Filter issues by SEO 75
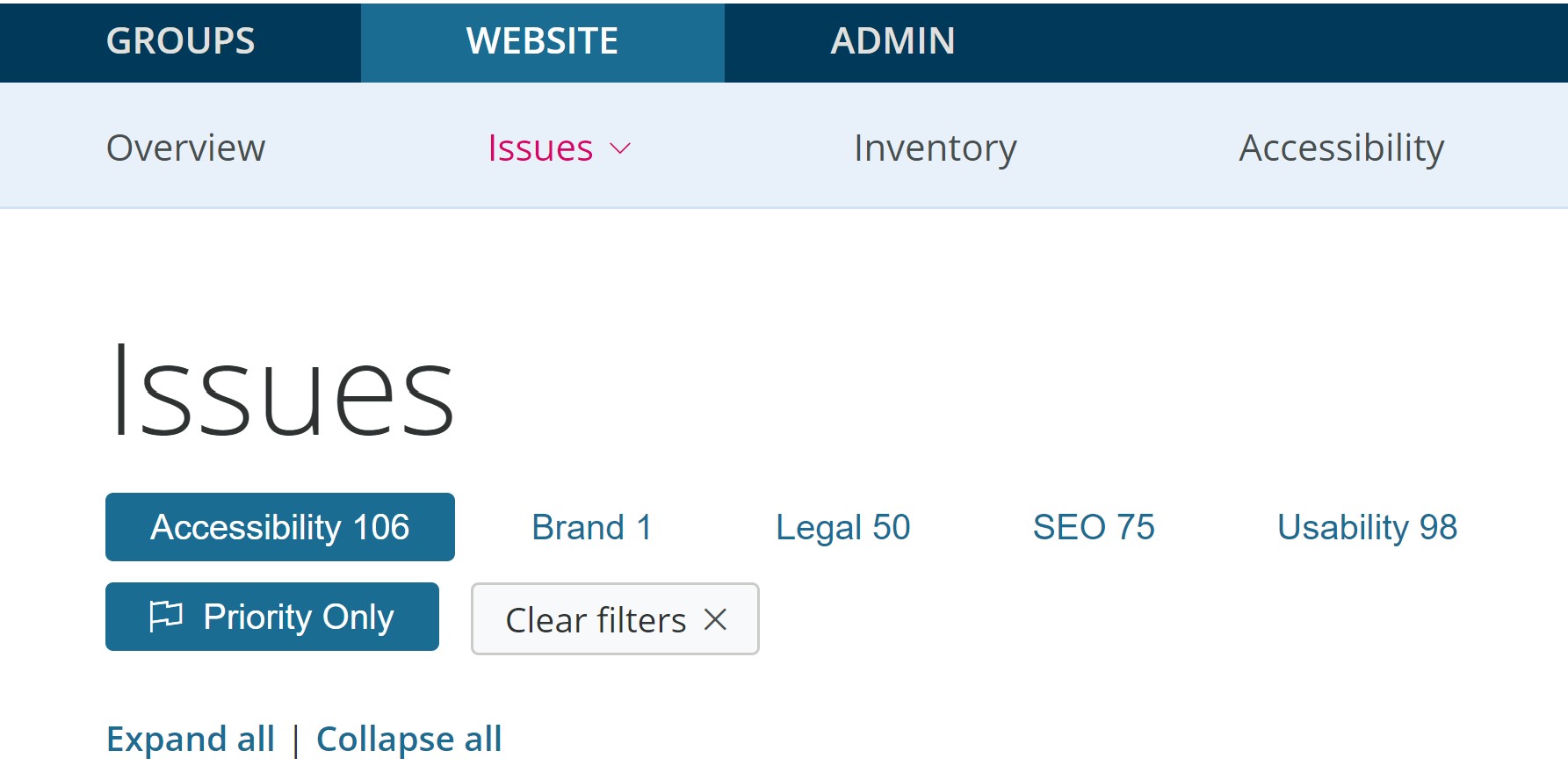This screenshot has height=780, width=1568. coord(1093,527)
